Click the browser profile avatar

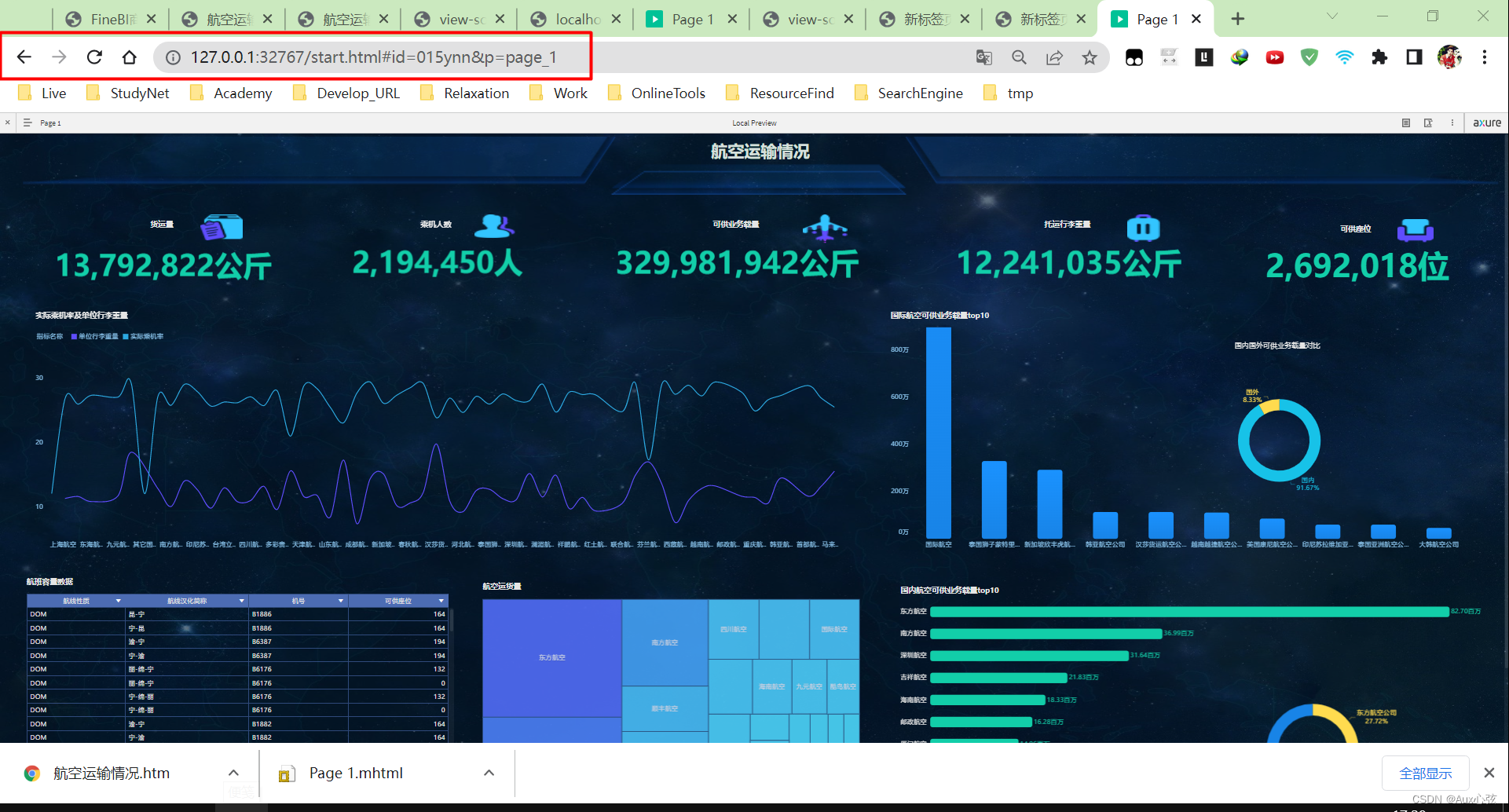[1449, 57]
